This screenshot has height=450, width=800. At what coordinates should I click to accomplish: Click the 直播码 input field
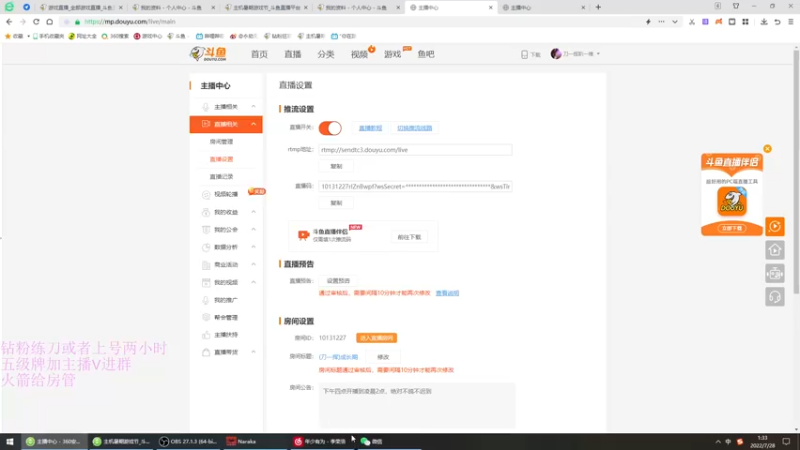click(x=415, y=186)
